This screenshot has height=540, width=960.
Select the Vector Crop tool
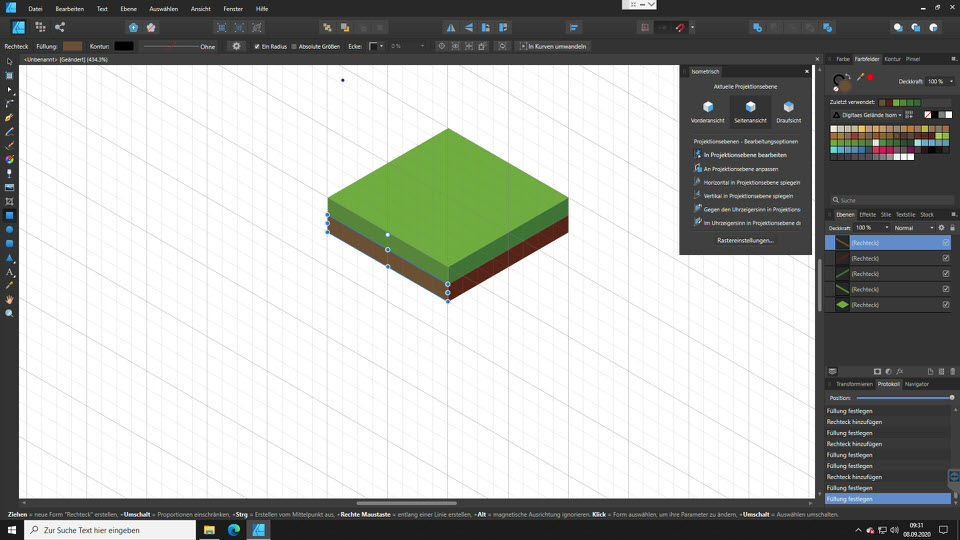pos(9,201)
